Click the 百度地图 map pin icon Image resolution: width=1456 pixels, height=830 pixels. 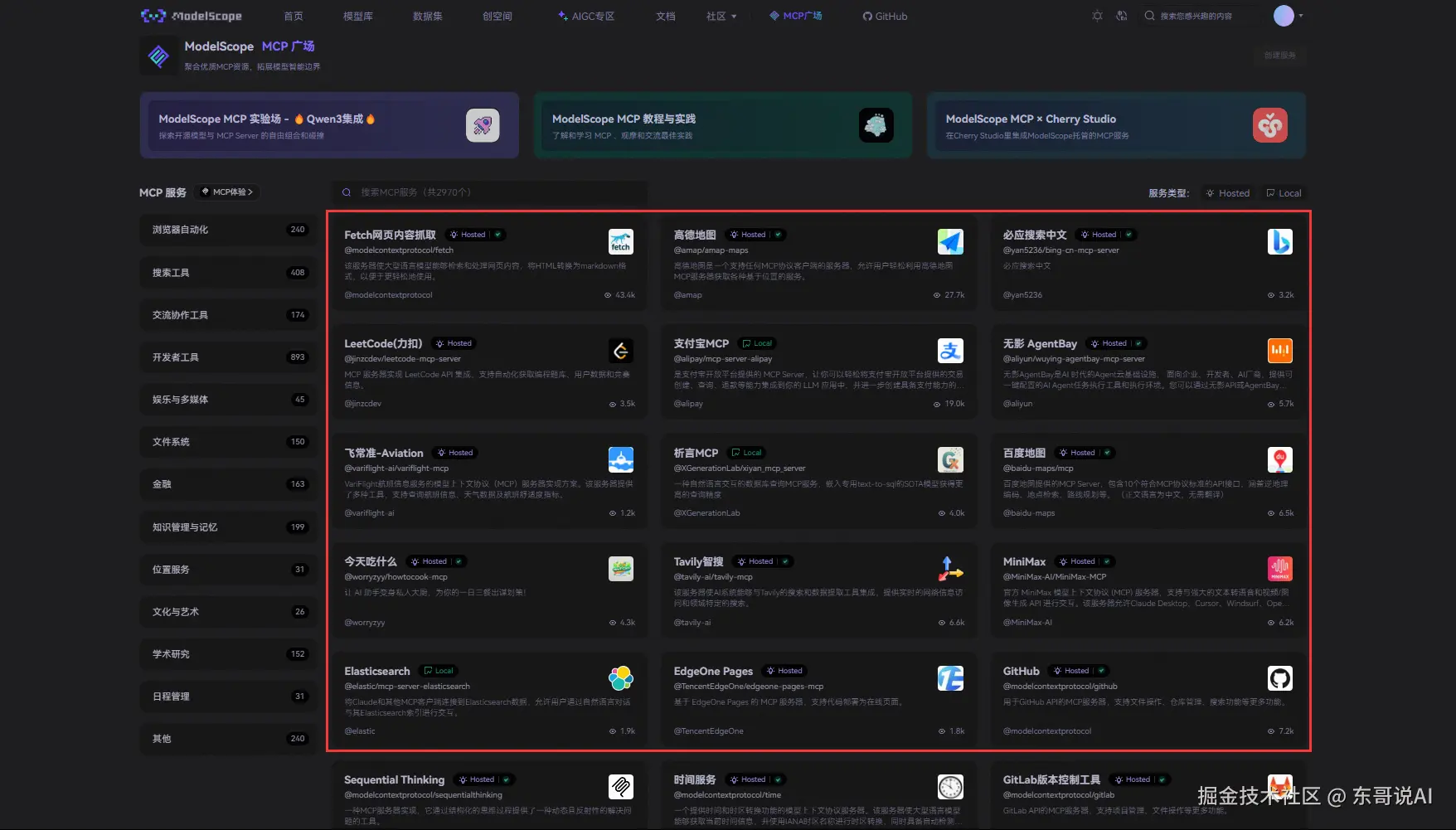(1280, 459)
